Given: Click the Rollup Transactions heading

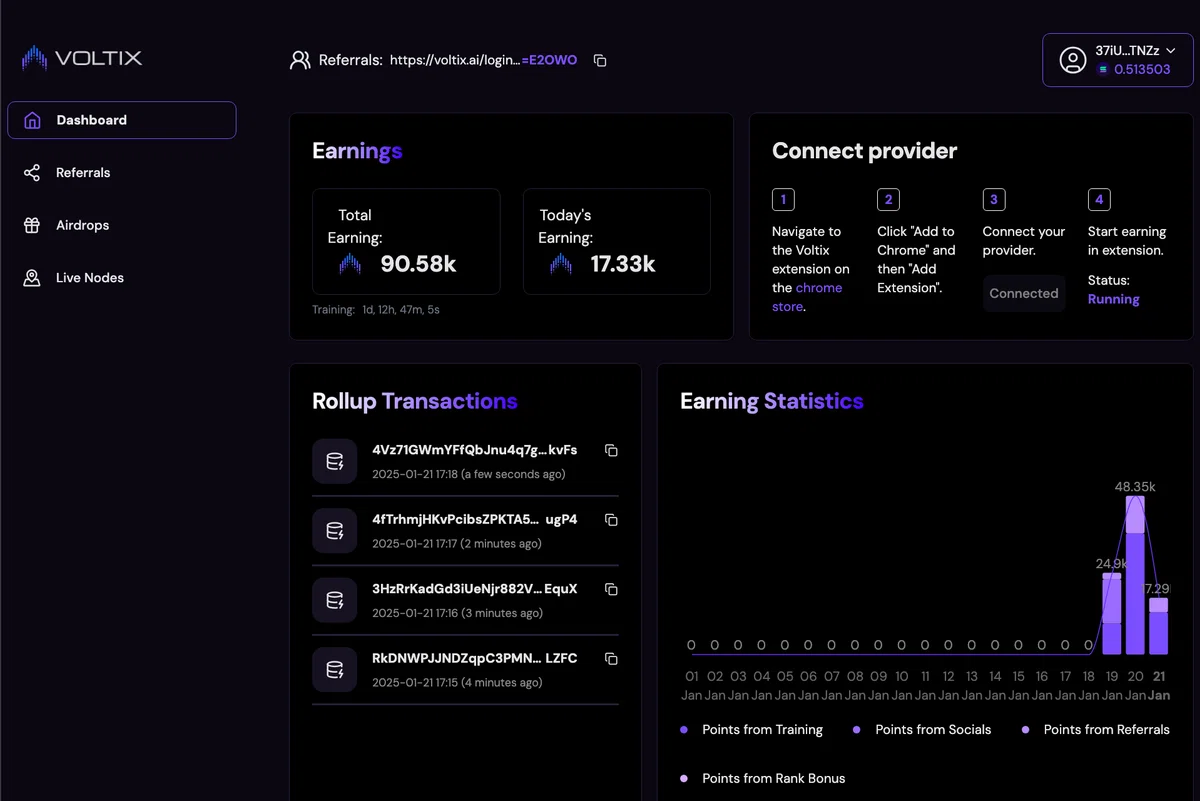Looking at the screenshot, I should tap(414, 401).
